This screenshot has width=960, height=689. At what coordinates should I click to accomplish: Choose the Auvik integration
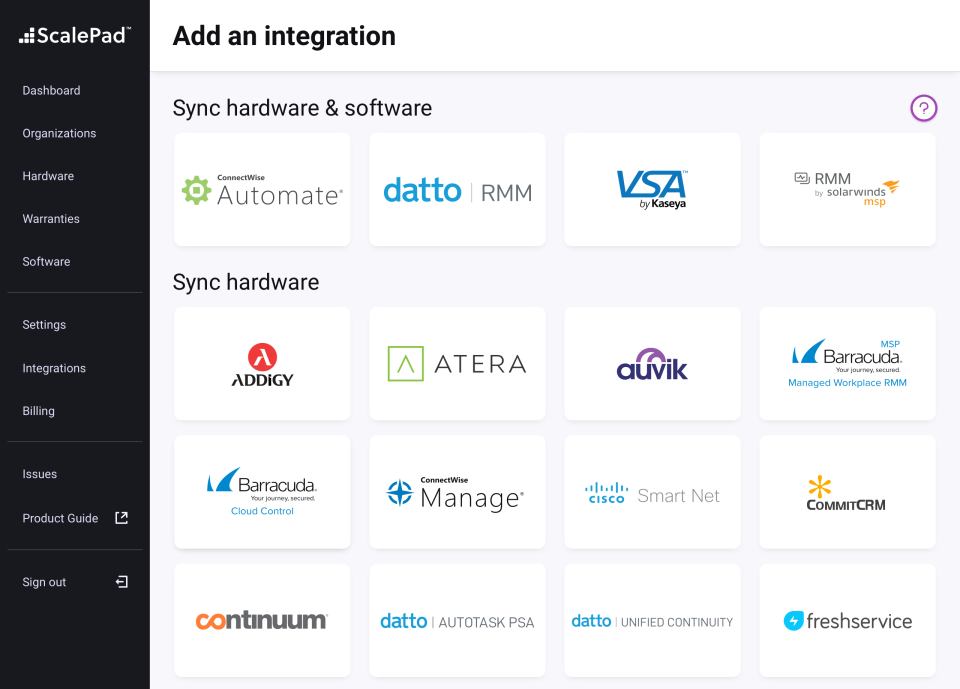pyautogui.click(x=652, y=364)
